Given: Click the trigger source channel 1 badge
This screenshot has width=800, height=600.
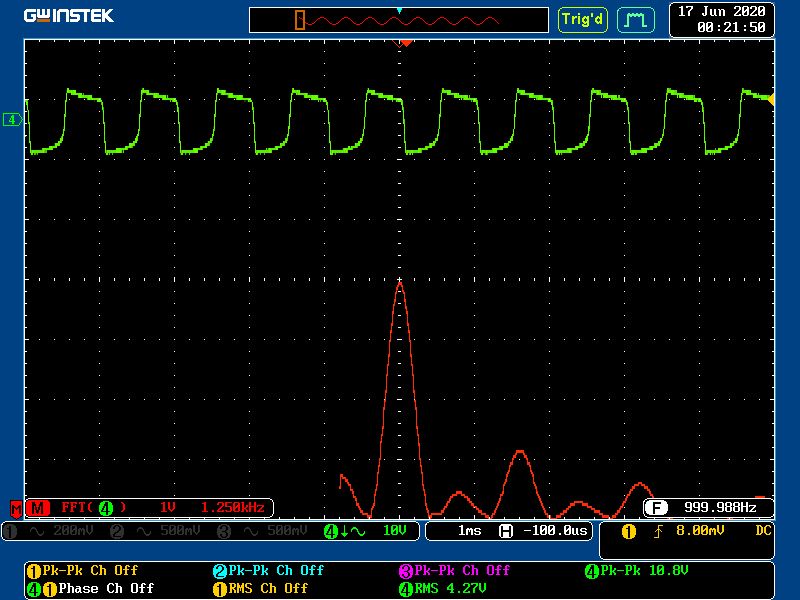Looking at the screenshot, I should click(629, 532).
